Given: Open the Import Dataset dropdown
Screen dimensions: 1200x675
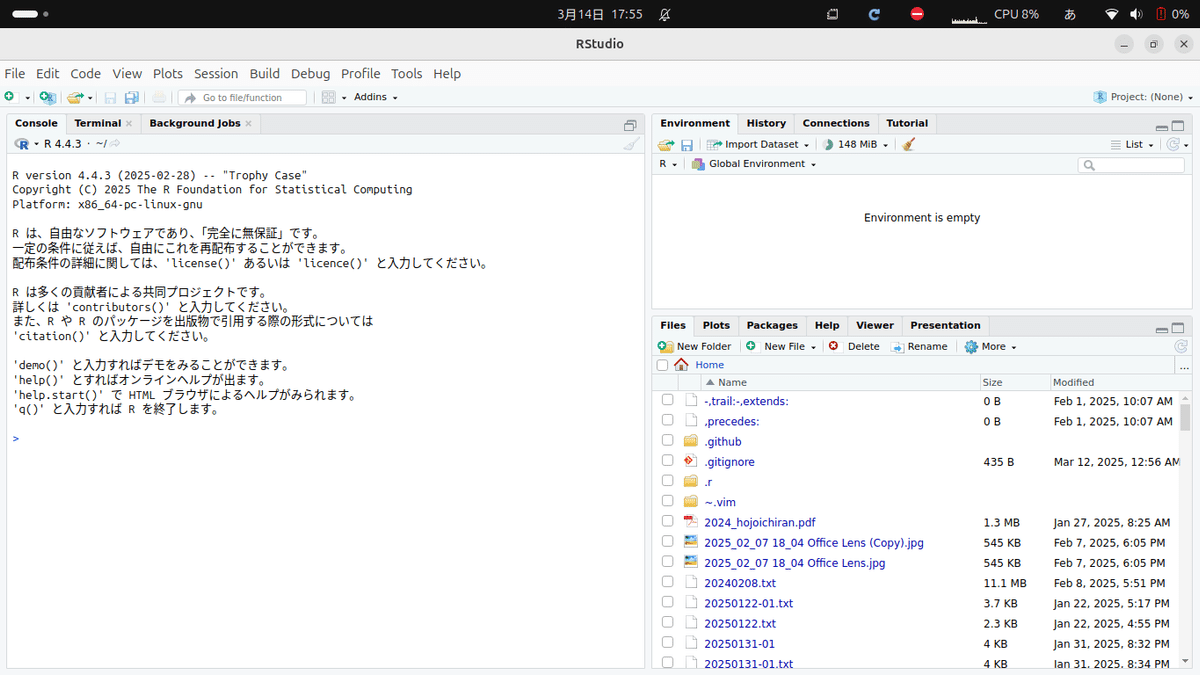Looking at the screenshot, I should (x=757, y=143).
